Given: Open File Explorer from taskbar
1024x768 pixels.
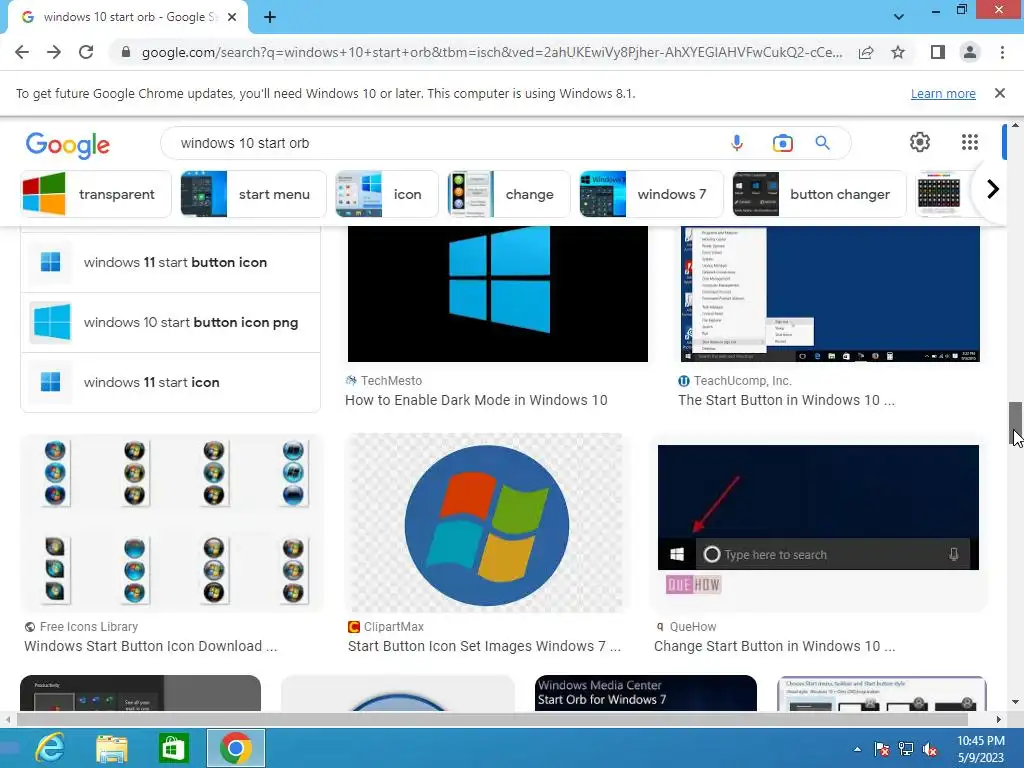Looking at the screenshot, I should click(x=112, y=748).
